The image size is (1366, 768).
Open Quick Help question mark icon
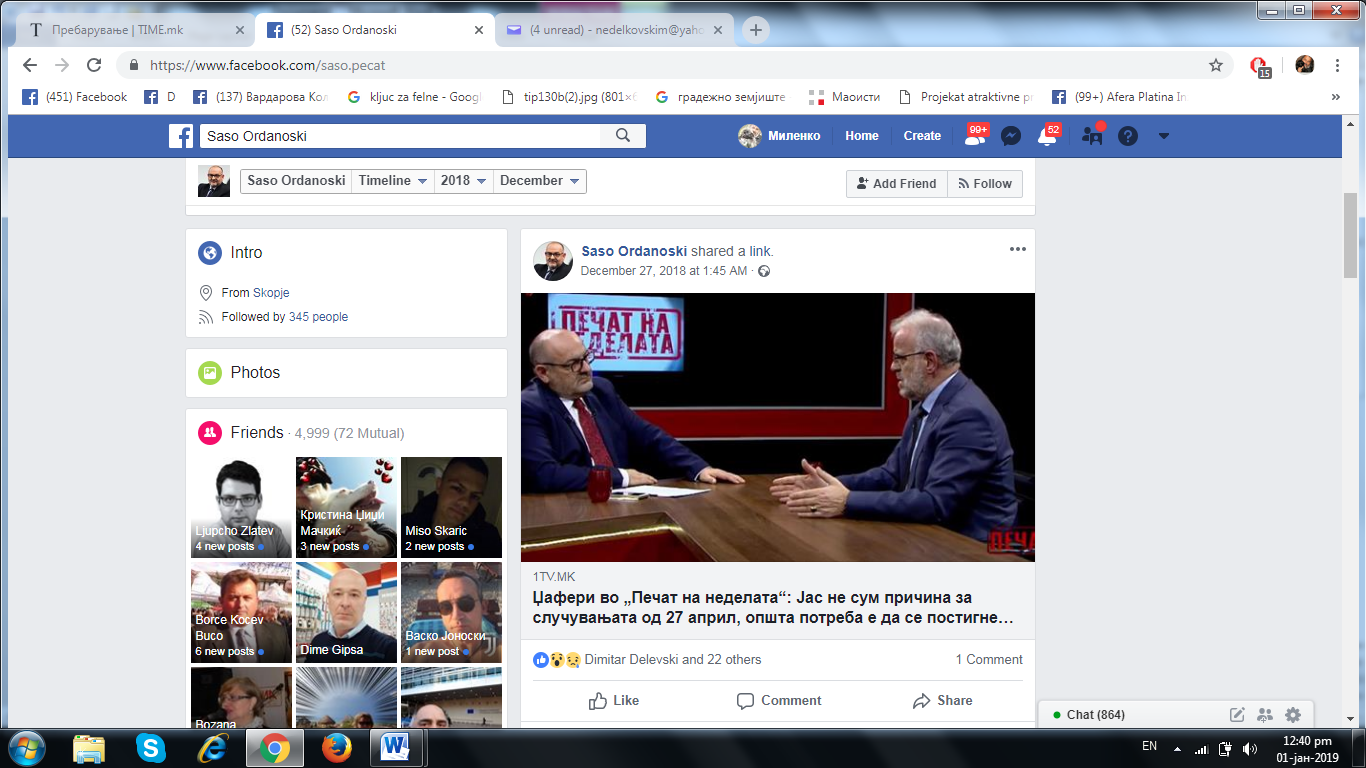(1128, 136)
